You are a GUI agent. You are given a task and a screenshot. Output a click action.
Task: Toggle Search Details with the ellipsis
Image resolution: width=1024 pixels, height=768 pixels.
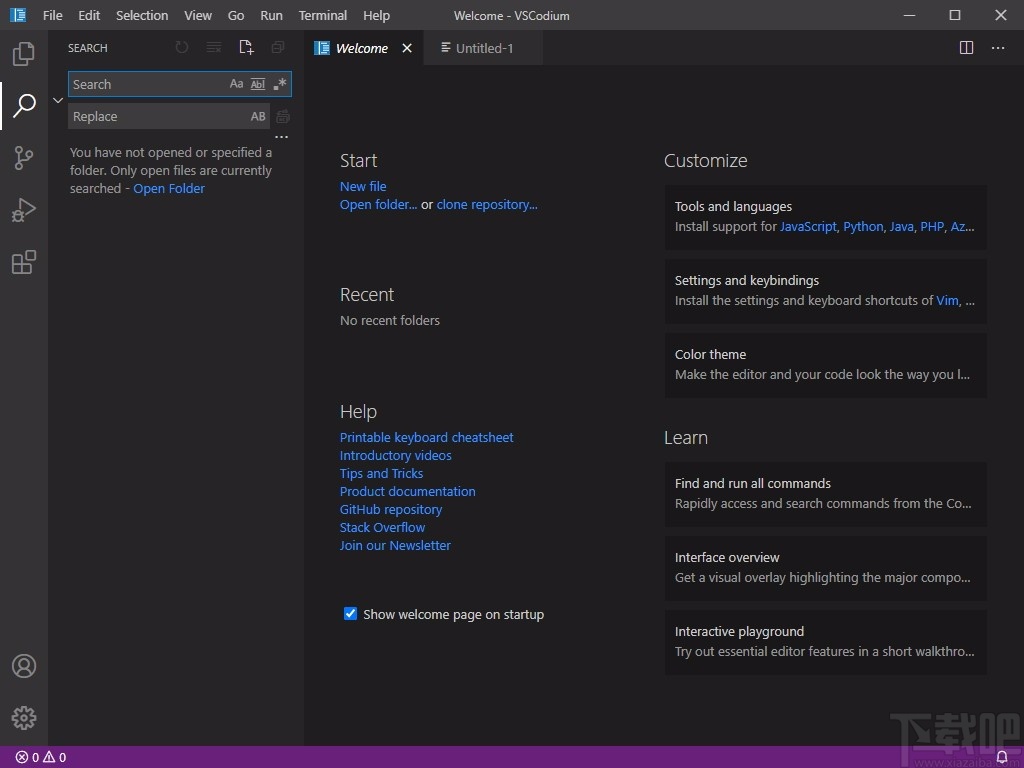click(x=282, y=137)
